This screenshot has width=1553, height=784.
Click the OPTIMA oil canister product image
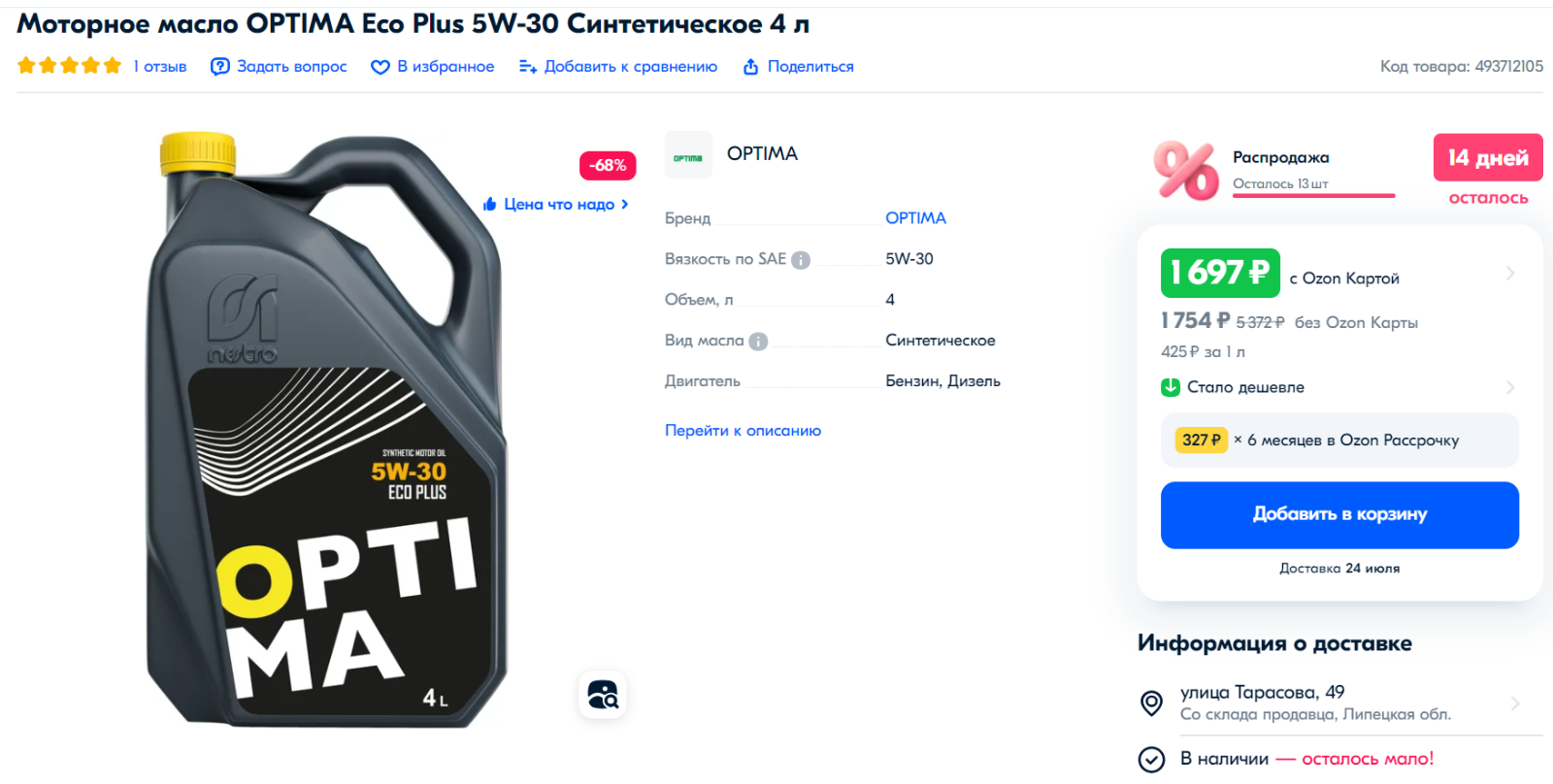326,430
